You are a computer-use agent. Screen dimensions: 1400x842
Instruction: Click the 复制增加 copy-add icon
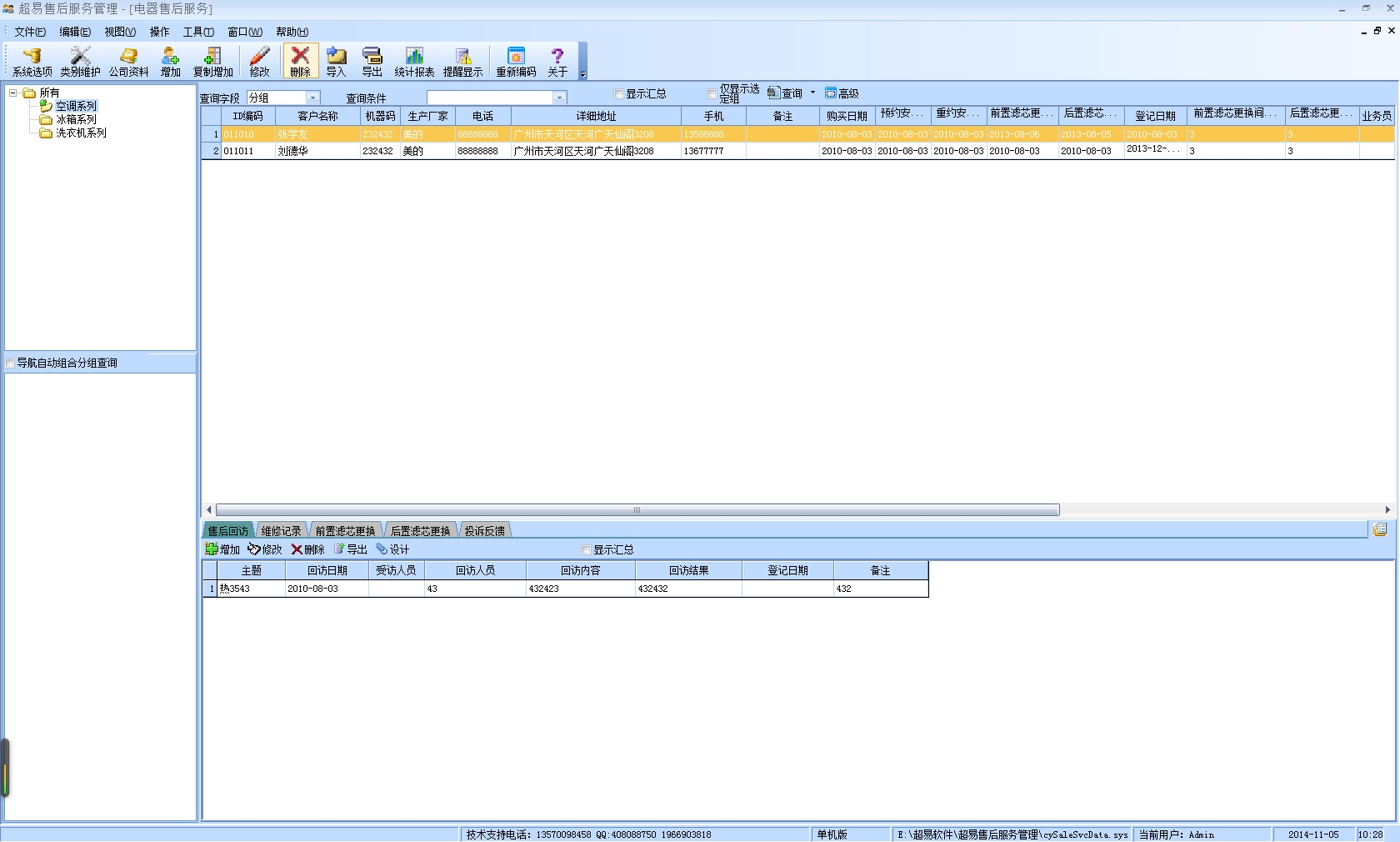pyautogui.click(x=212, y=62)
